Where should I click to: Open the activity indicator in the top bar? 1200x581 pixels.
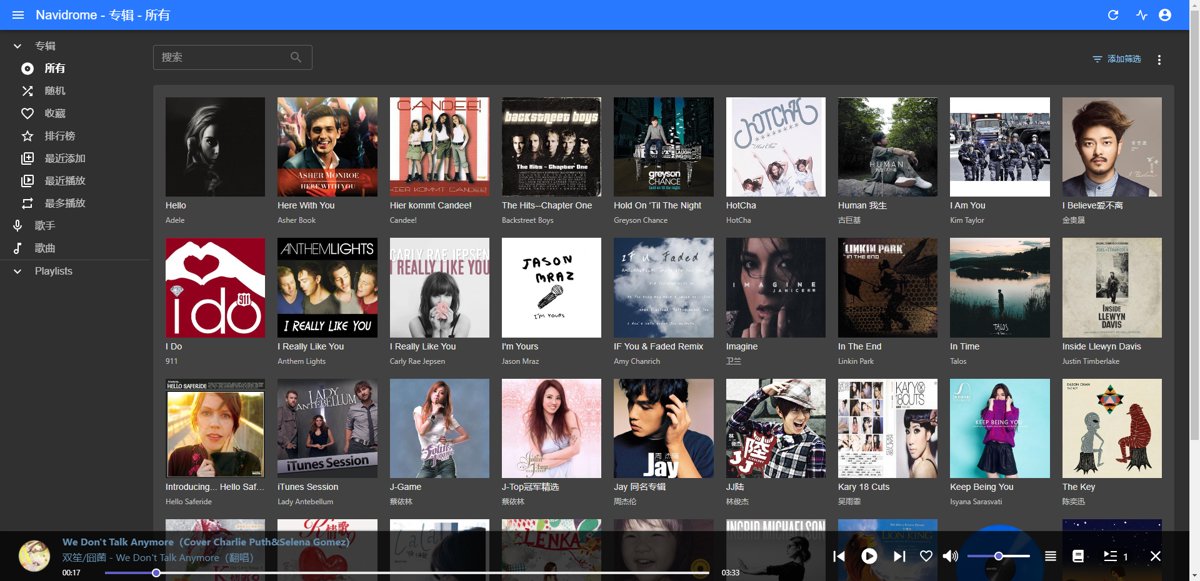[x=1142, y=15]
